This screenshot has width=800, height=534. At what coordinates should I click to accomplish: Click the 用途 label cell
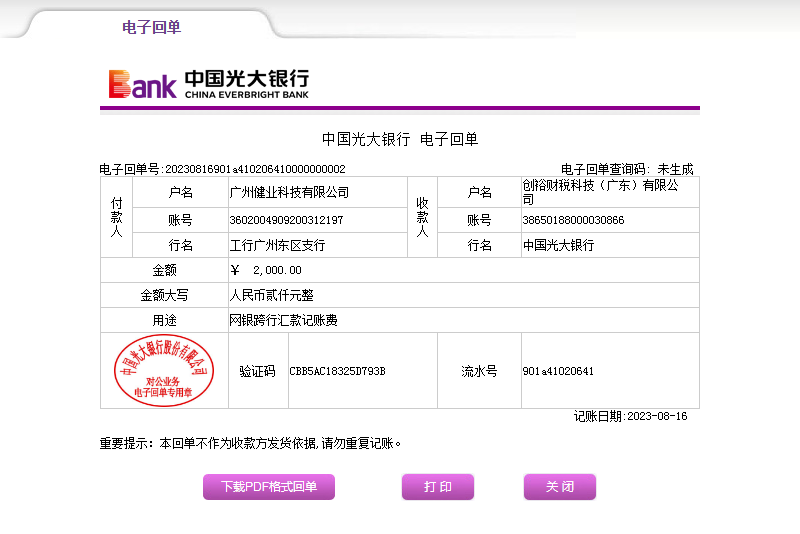click(x=164, y=320)
